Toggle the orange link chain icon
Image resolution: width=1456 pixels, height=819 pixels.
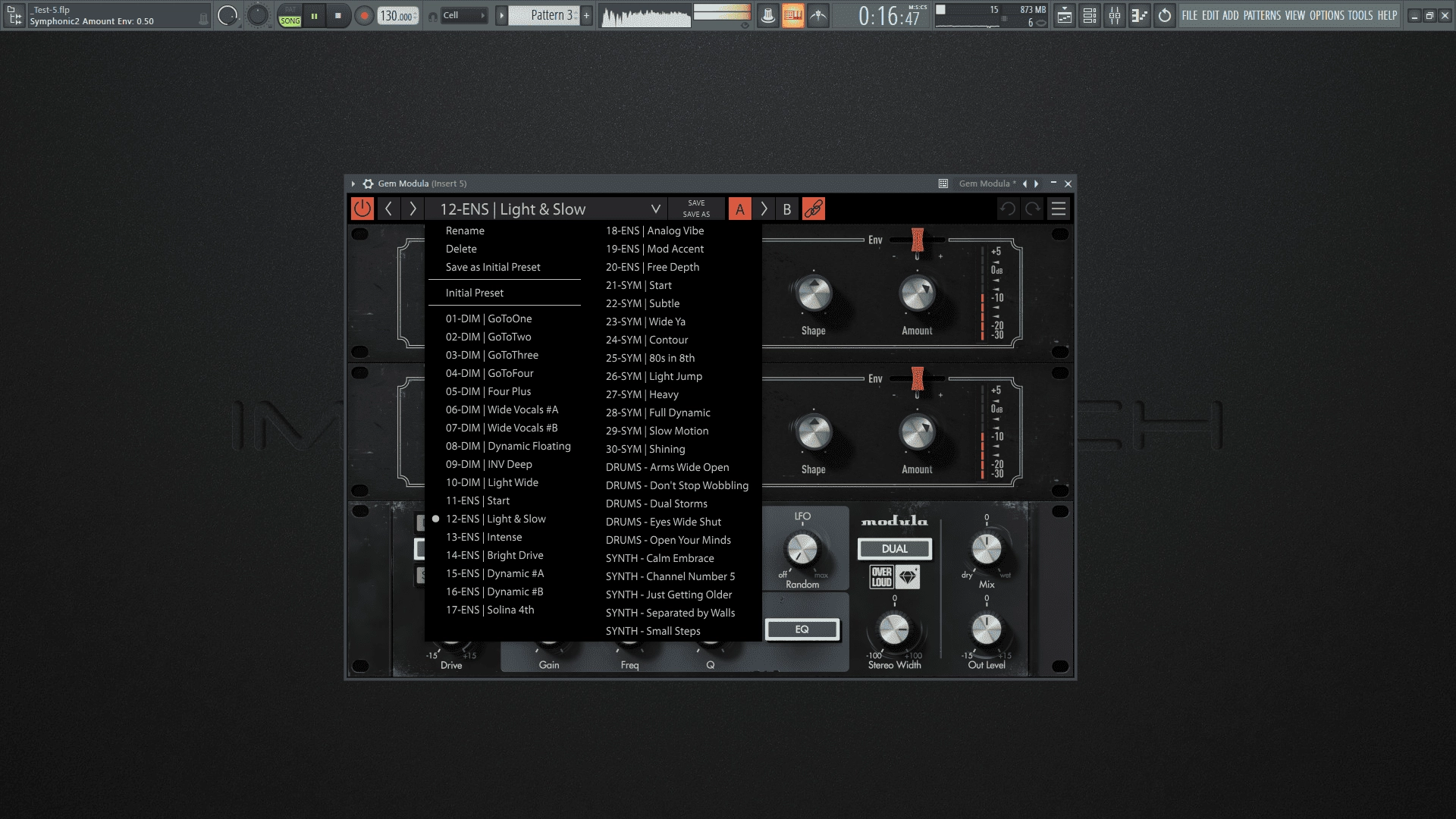coord(814,209)
